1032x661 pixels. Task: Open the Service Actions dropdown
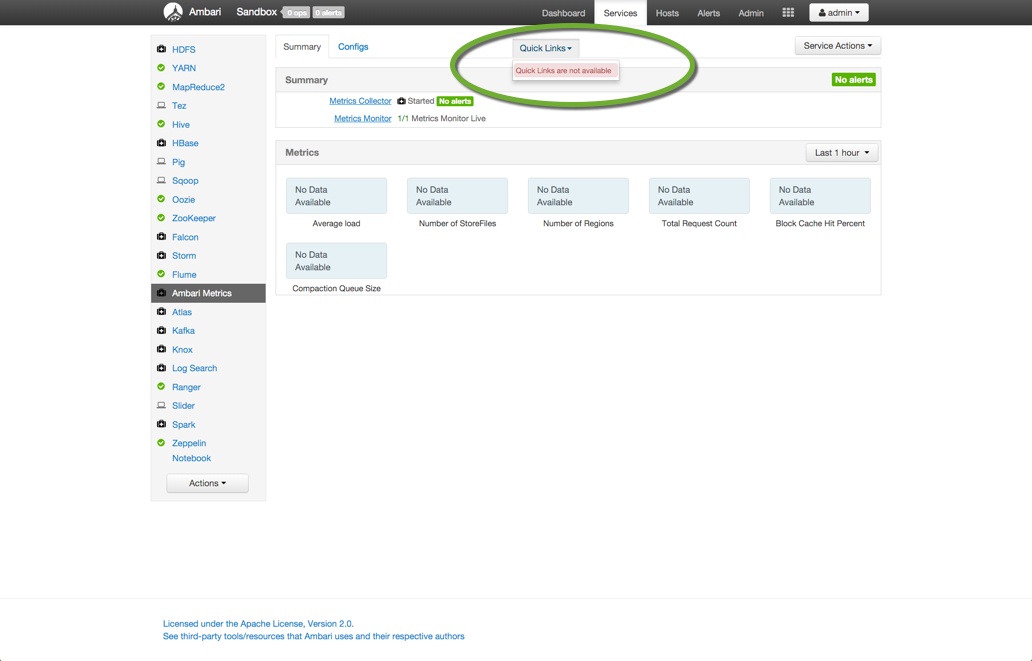[x=837, y=45]
